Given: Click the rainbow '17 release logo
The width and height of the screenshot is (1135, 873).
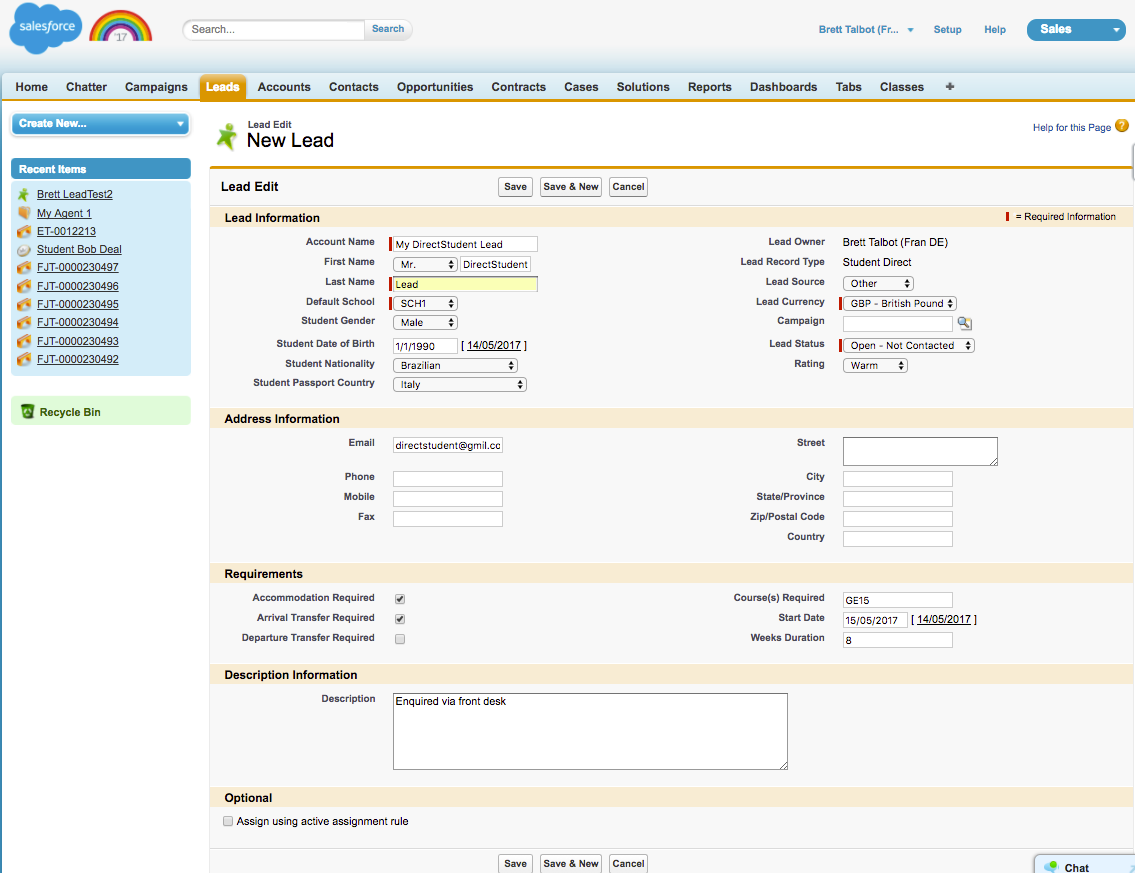Looking at the screenshot, I should pyautogui.click(x=120, y=28).
